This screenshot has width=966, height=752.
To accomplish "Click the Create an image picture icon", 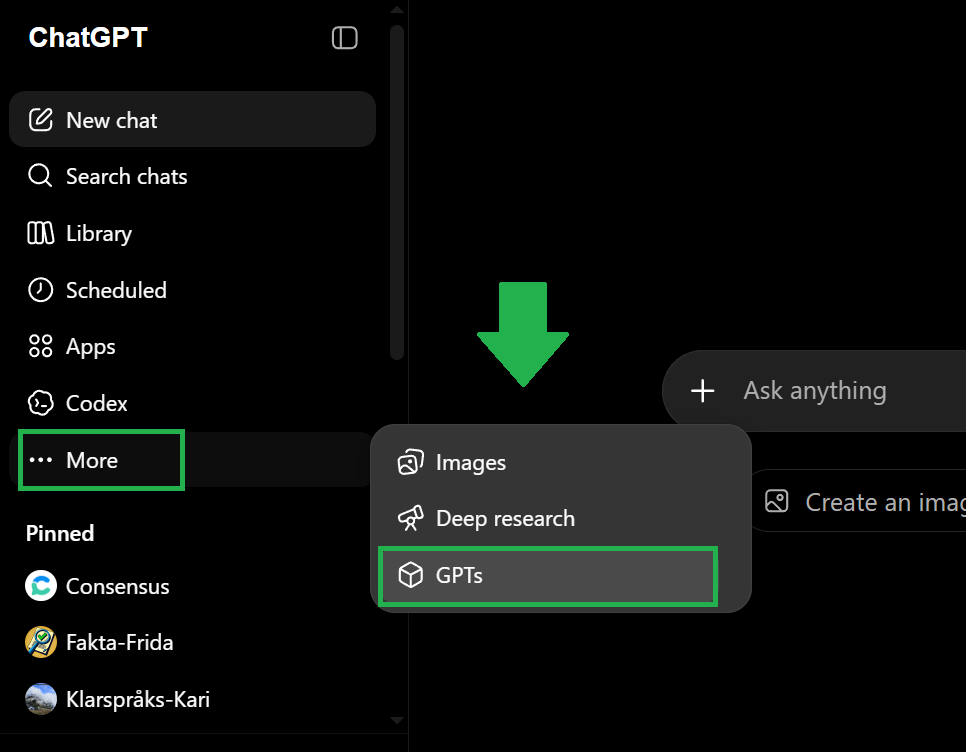I will 776,501.
